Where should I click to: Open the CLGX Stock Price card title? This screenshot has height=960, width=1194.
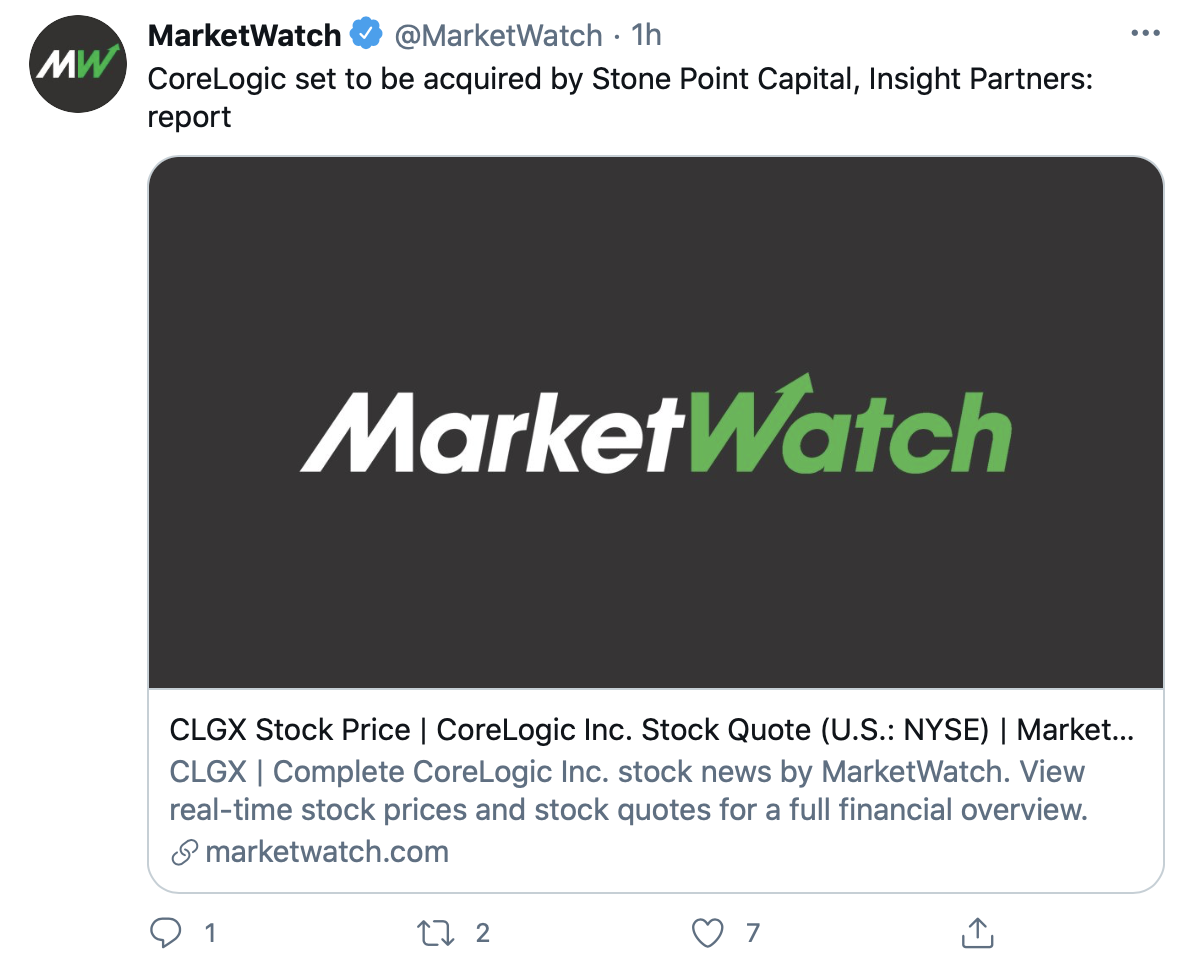(x=651, y=730)
